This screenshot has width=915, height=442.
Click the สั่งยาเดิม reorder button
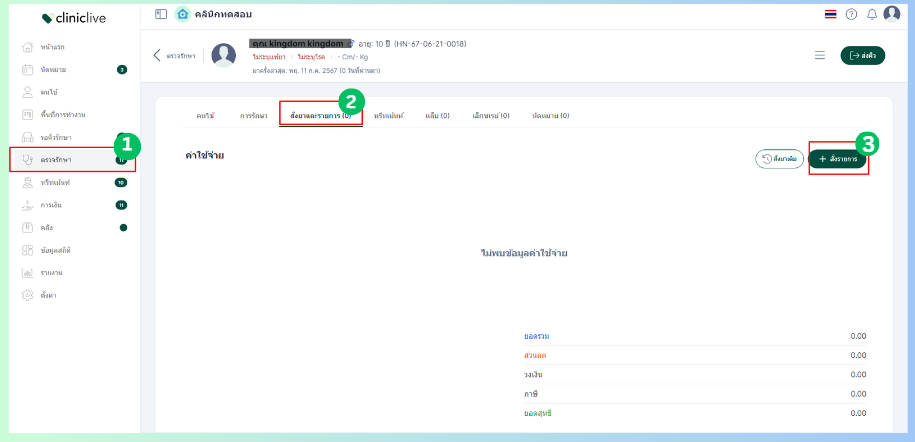coord(780,159)
